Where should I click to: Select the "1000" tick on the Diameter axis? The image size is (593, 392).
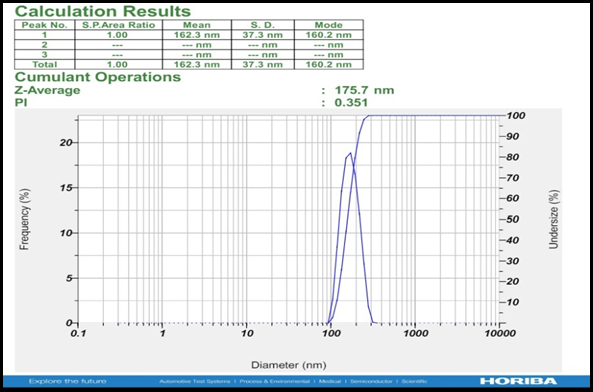(415, 333)
